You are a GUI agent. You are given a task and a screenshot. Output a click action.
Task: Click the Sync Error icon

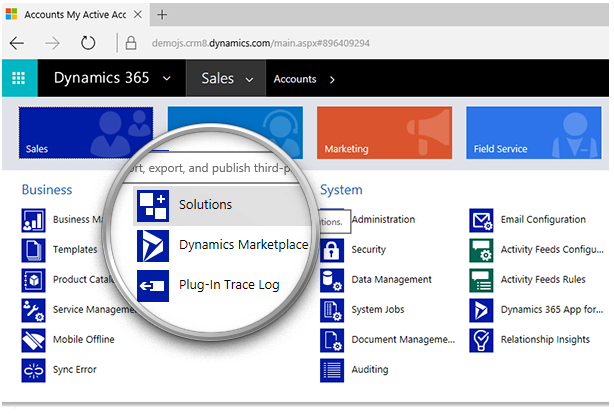coord(33,370)
